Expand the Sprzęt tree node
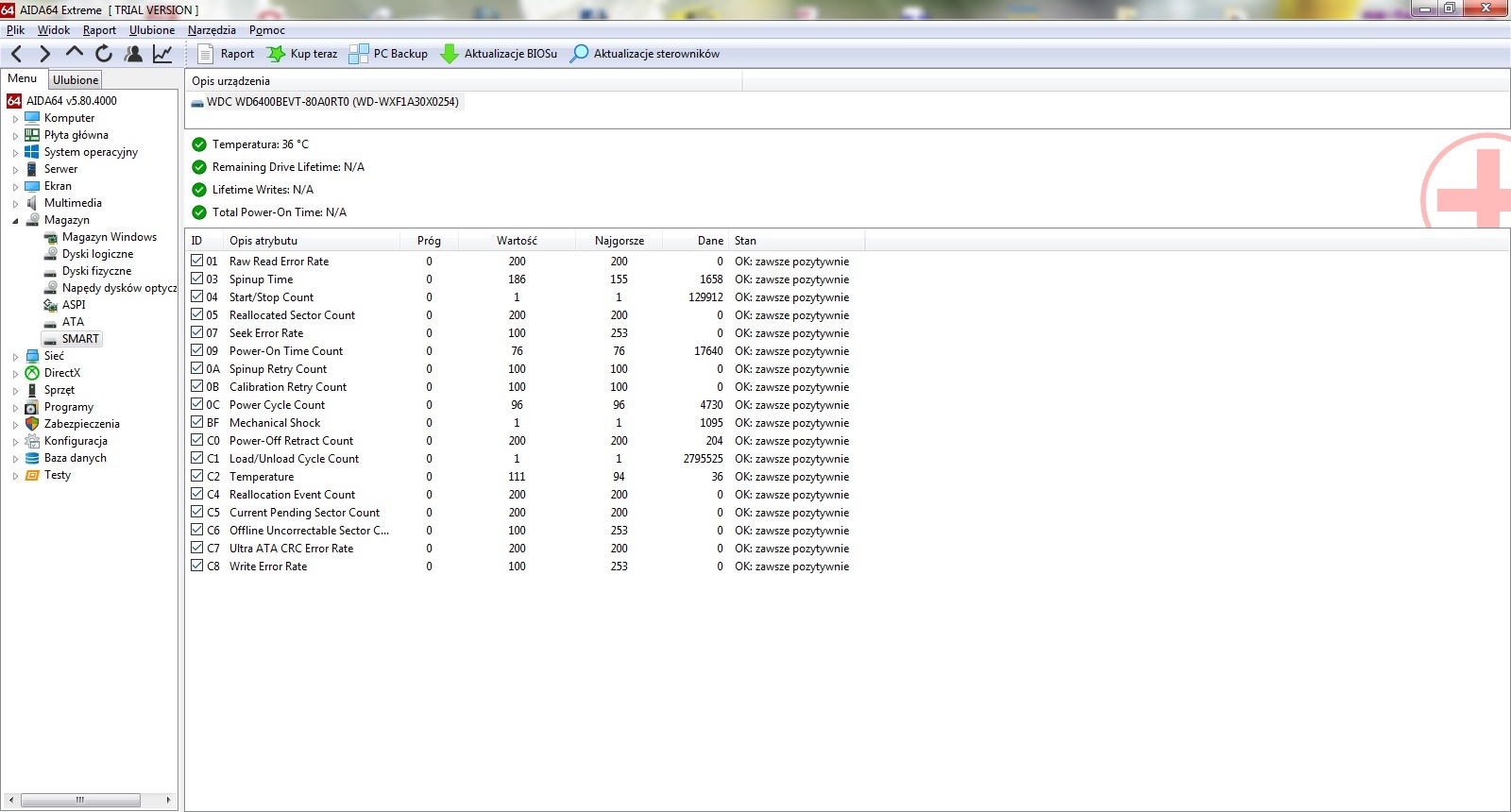Screen dimensions: 1511x812 click(x=15, y=391)
